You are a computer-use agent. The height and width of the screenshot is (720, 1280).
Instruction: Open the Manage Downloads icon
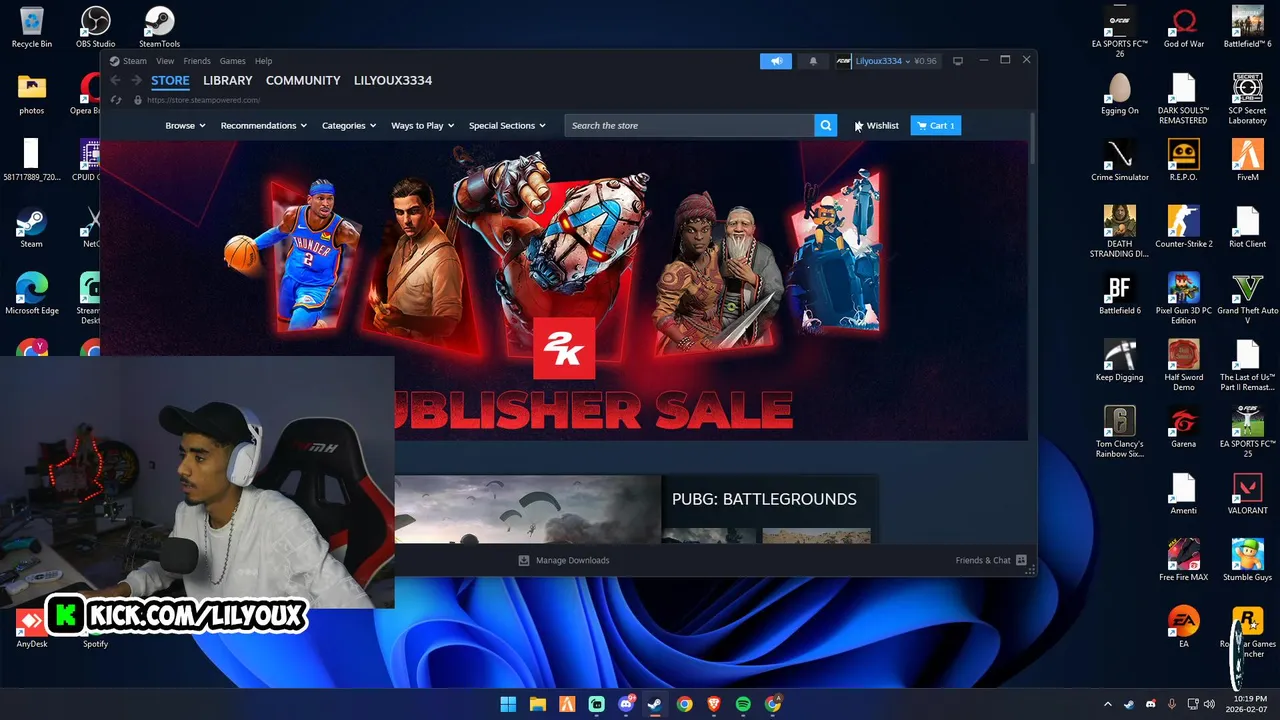pyautogui.click(x=523, y=560)
